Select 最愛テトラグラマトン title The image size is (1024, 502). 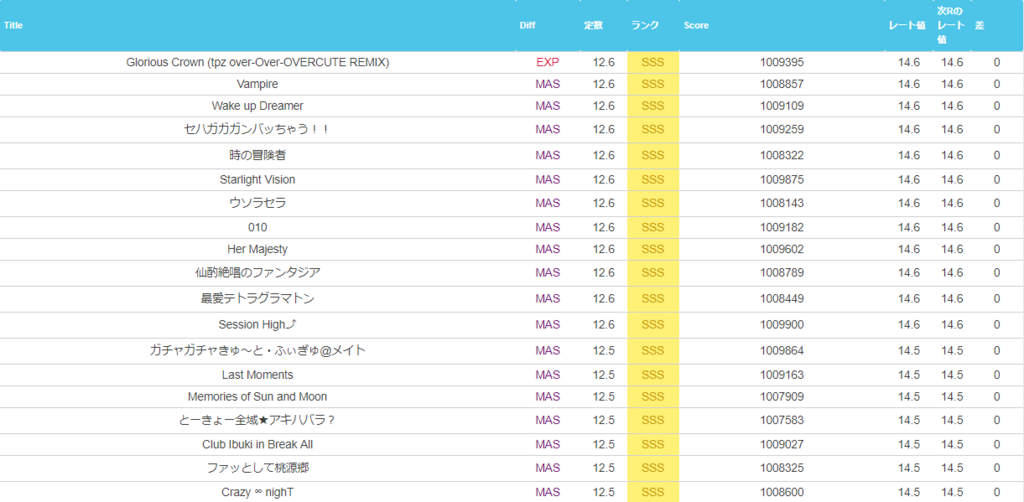point(257,298)
